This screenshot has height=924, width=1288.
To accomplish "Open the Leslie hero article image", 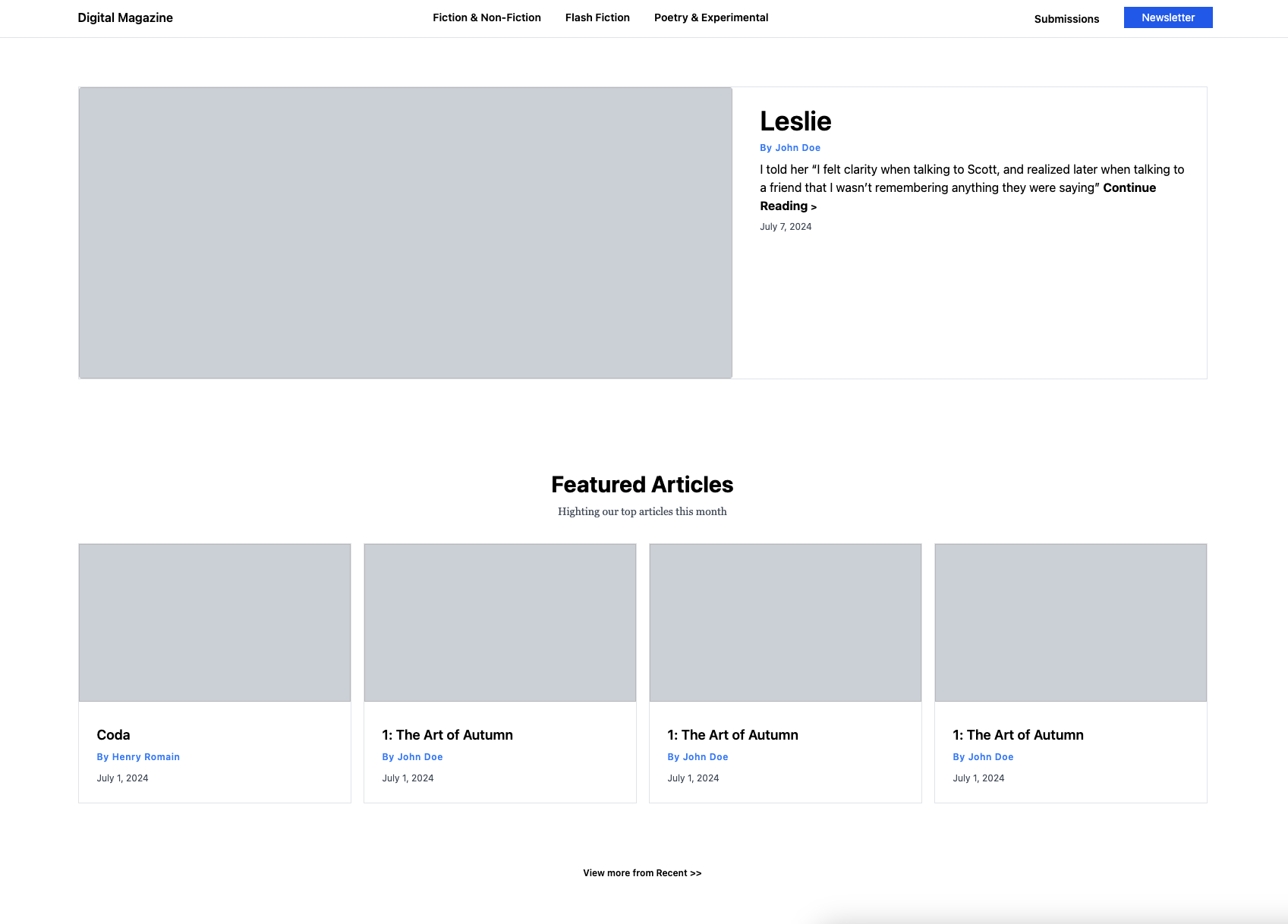I will click(405, 233).
